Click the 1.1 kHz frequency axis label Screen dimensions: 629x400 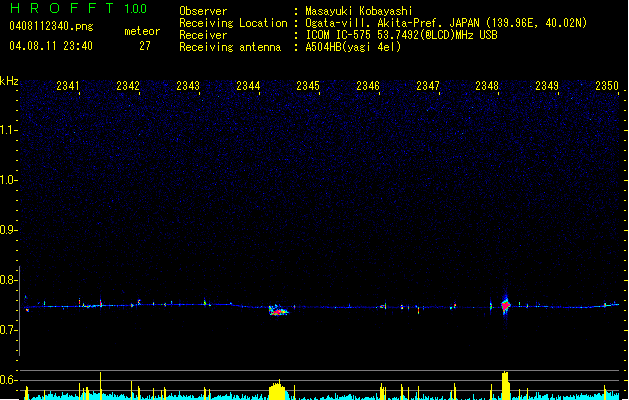8,130
